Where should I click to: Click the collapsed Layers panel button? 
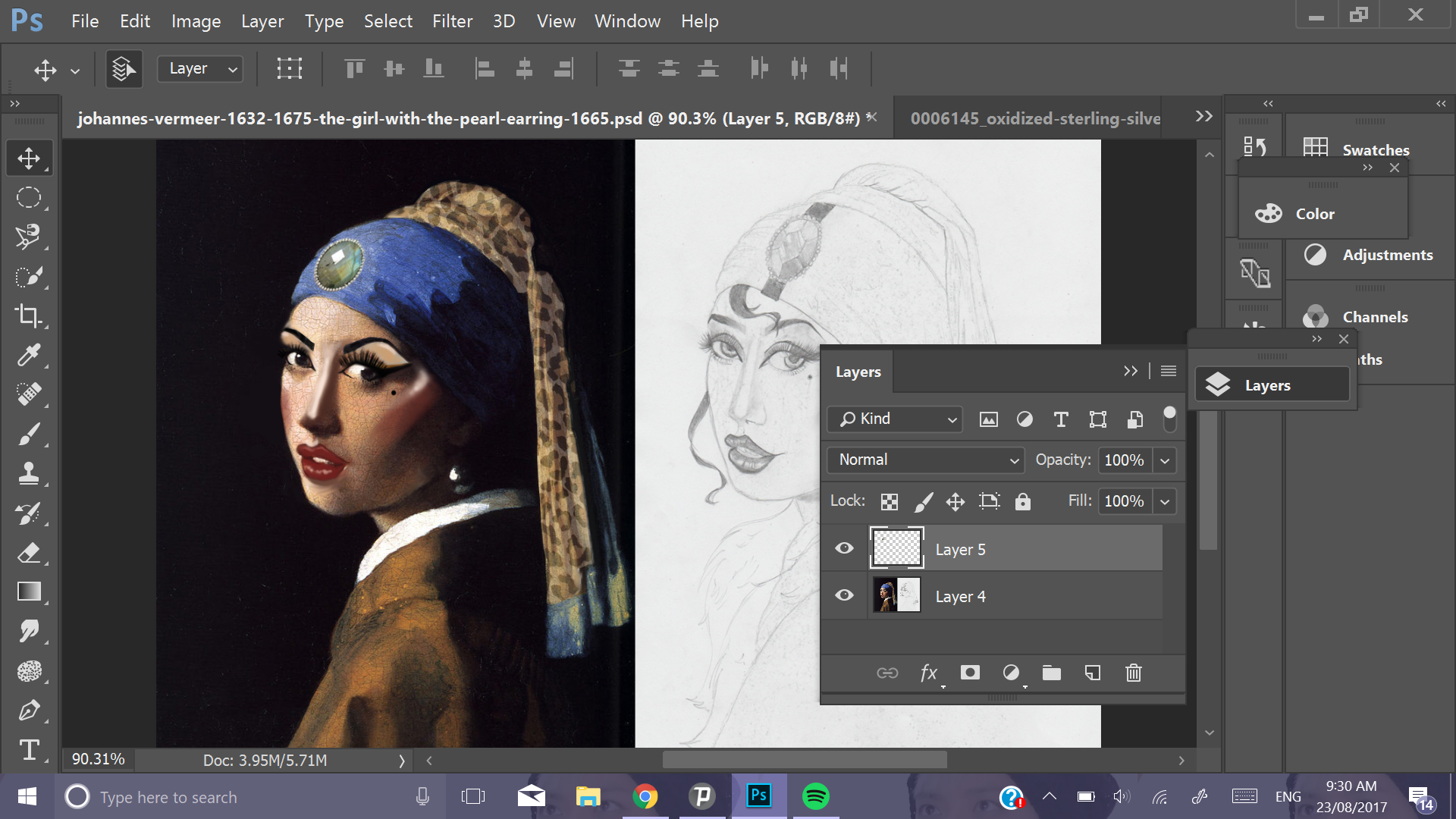point(1272,385)
